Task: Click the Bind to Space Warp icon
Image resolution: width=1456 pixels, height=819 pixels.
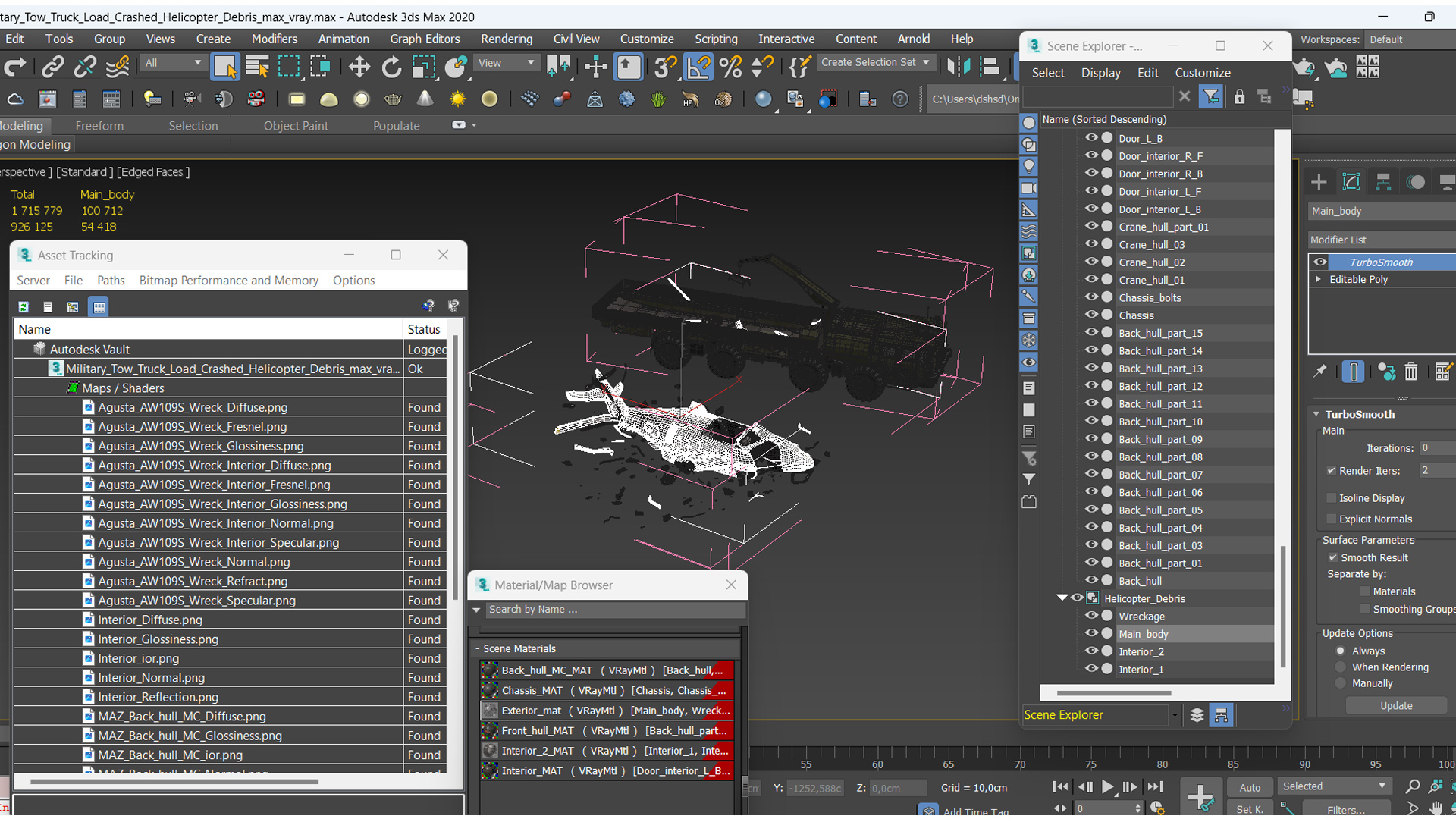Action: pos(118,67)
